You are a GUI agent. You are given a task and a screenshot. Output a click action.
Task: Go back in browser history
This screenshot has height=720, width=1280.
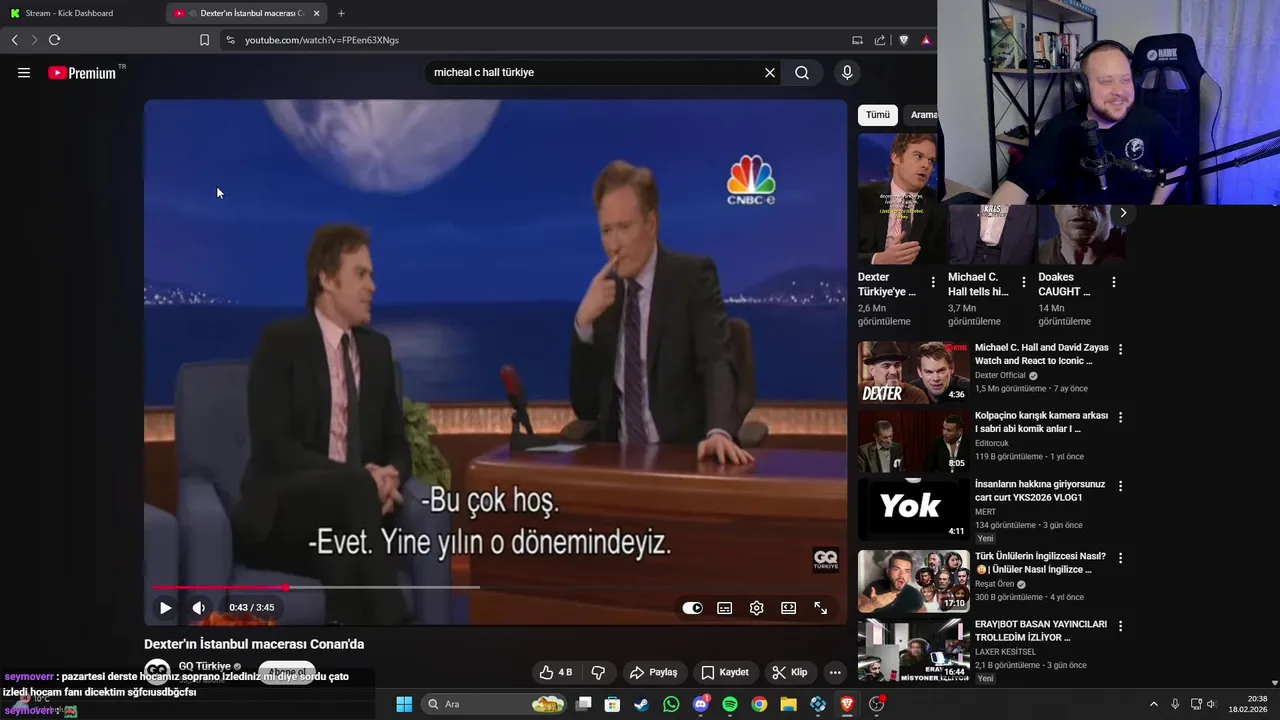point(15,40)
